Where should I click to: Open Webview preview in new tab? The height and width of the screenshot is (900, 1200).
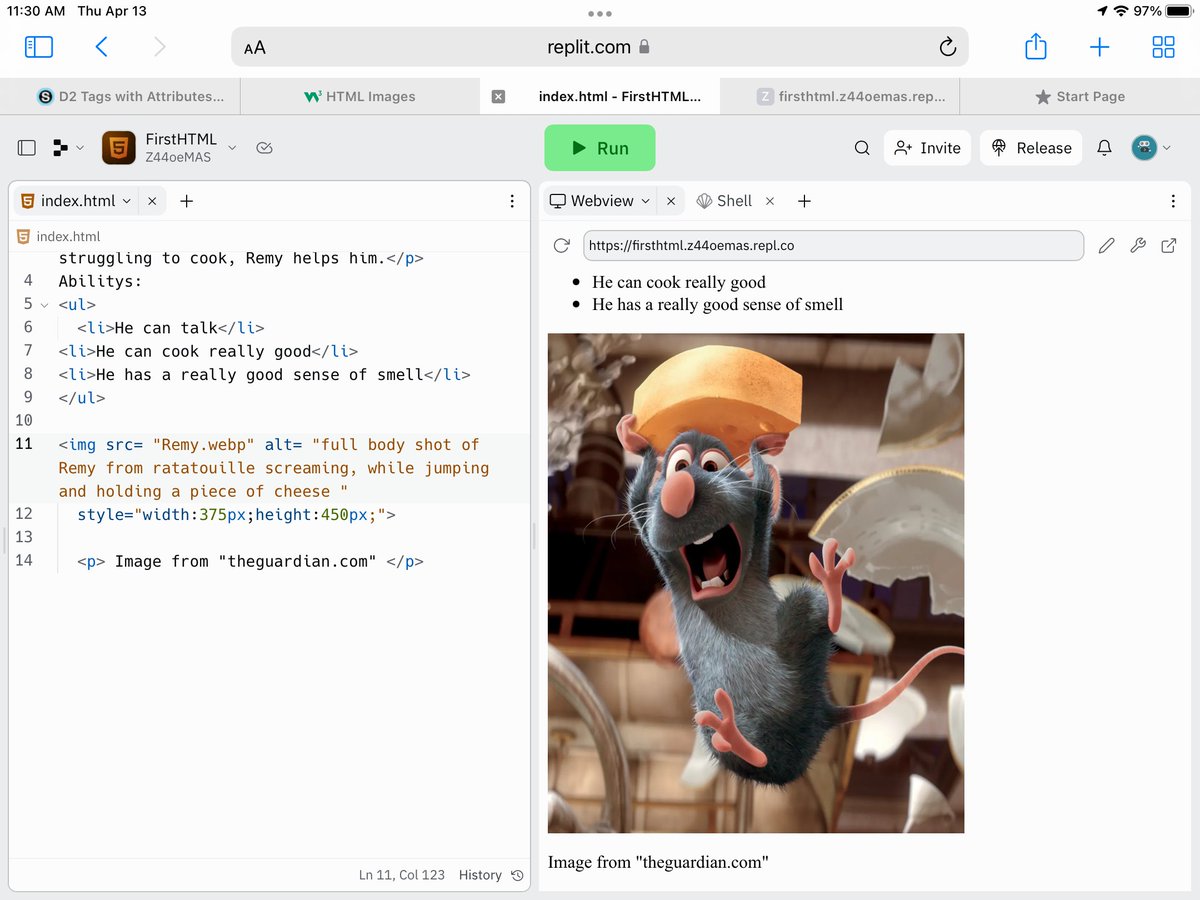pos(1168,245)
